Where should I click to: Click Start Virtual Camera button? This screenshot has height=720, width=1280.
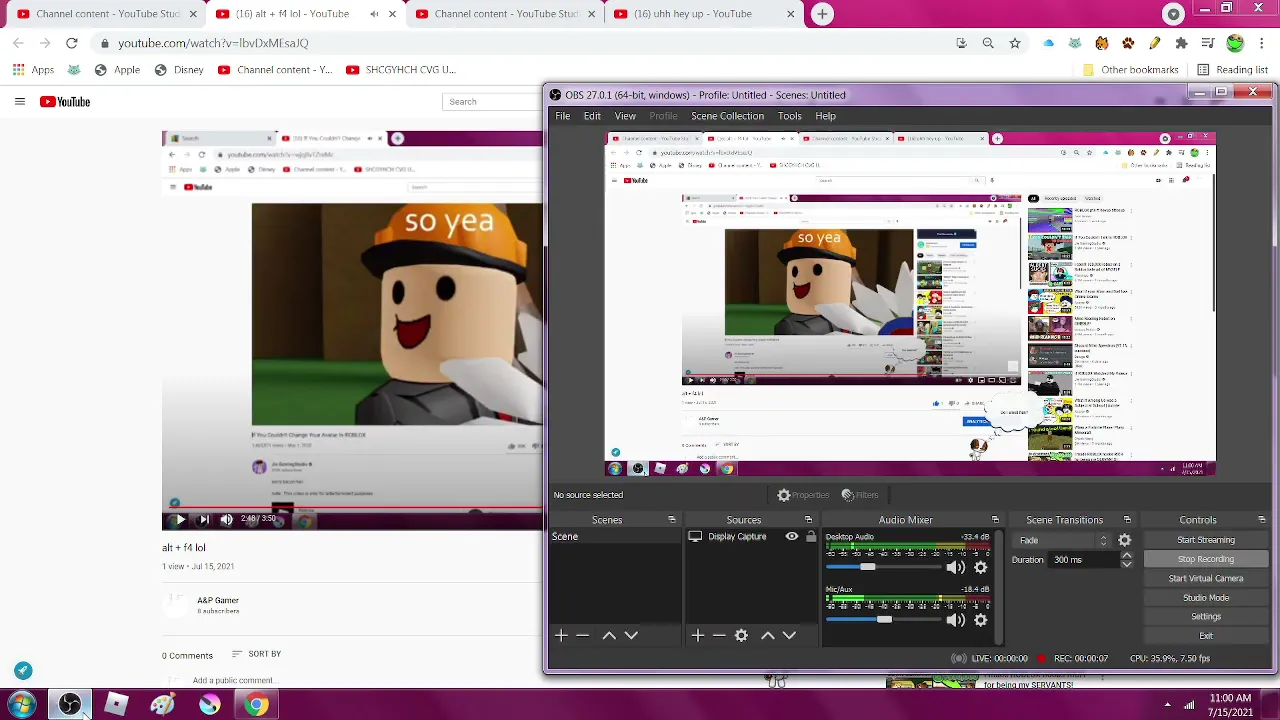tap(1206, 578)
